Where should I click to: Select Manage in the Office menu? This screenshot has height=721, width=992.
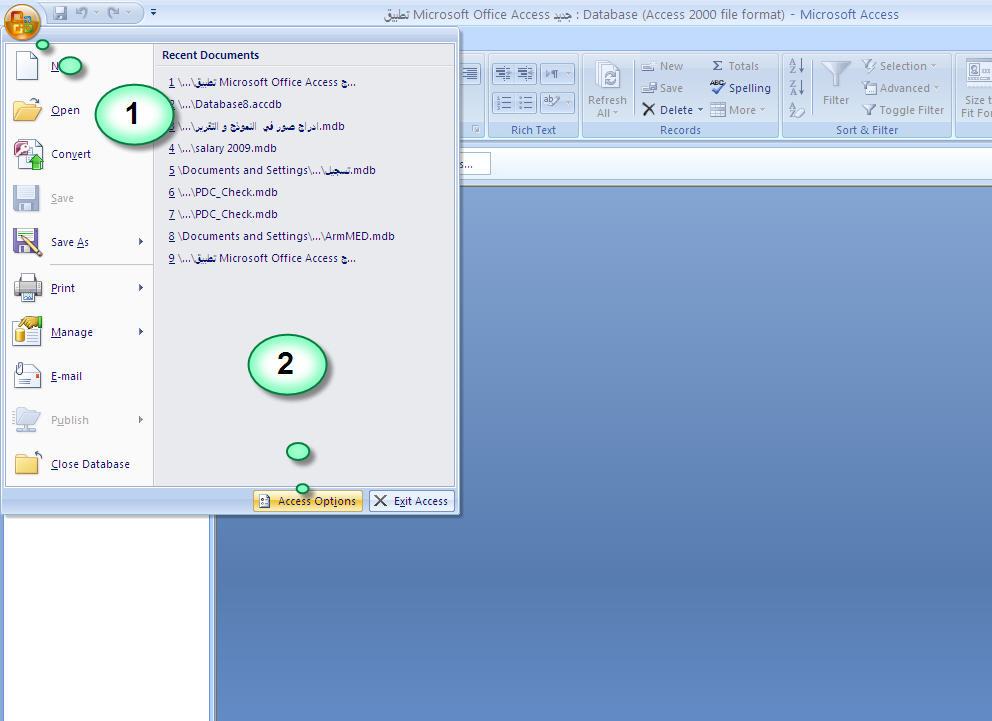coord(71,332)
